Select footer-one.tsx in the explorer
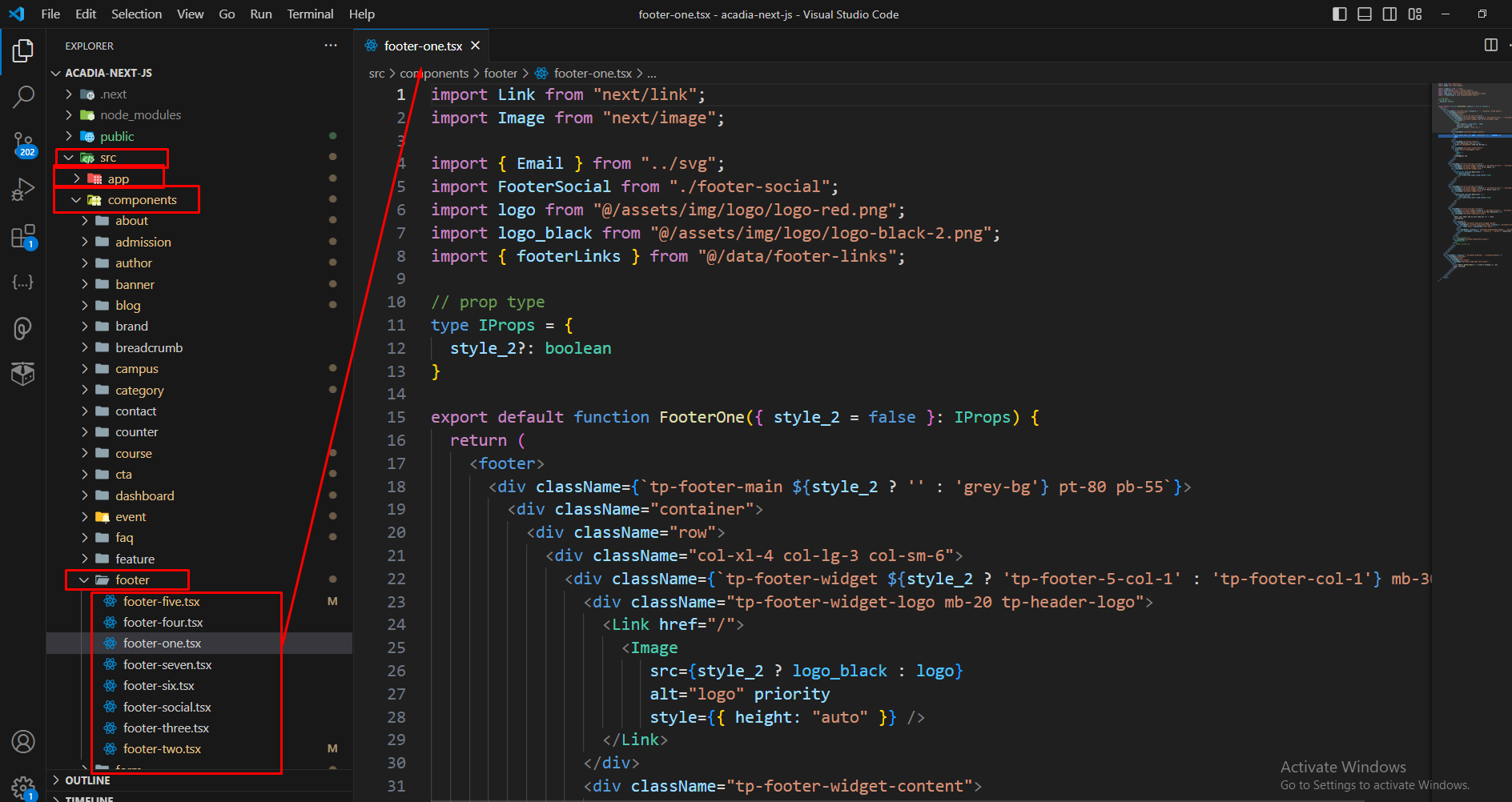The width and height of the screenshot is (1512, 802). (199, 643)
